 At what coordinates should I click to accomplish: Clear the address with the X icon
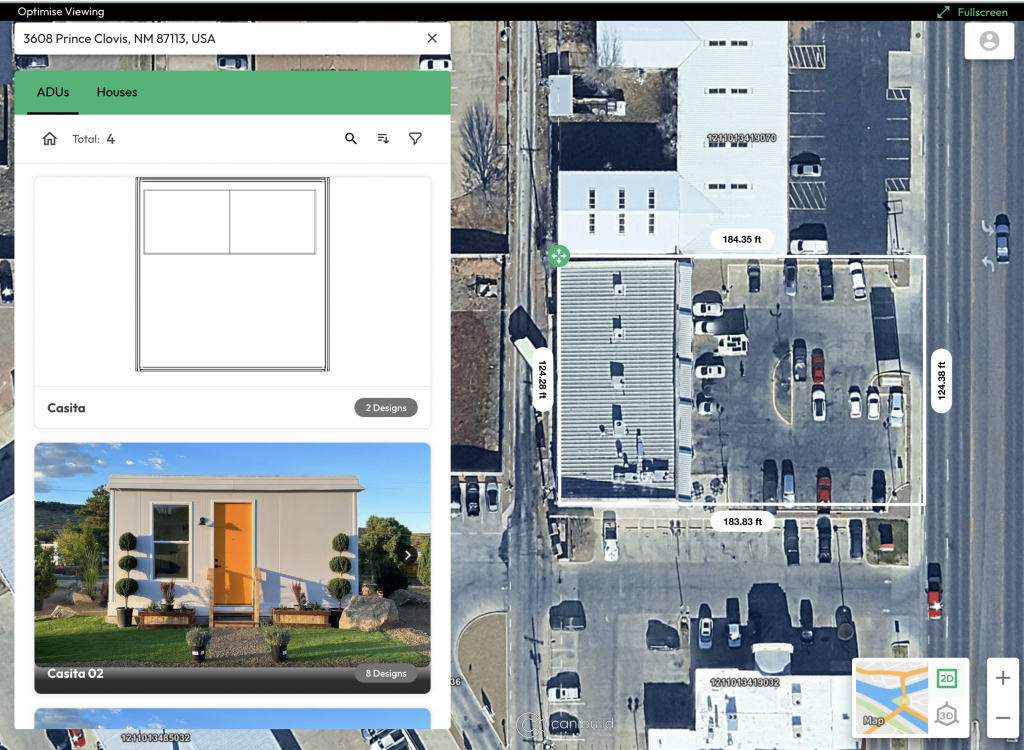coord(432,39)
